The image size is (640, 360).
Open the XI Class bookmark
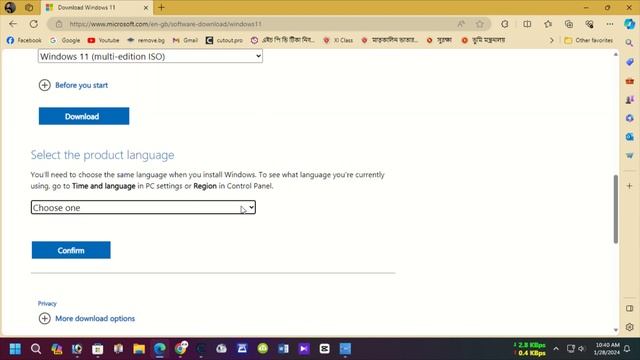tap(338, 40)
